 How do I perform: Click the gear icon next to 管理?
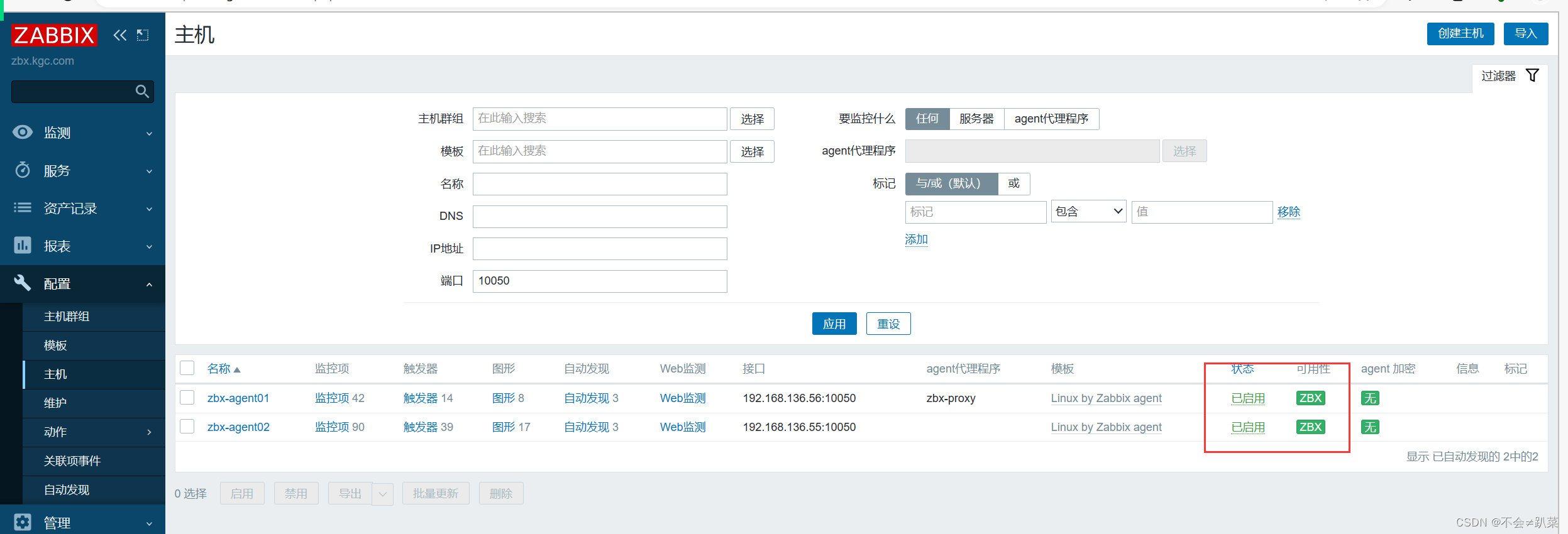click(x=23, y=522)
